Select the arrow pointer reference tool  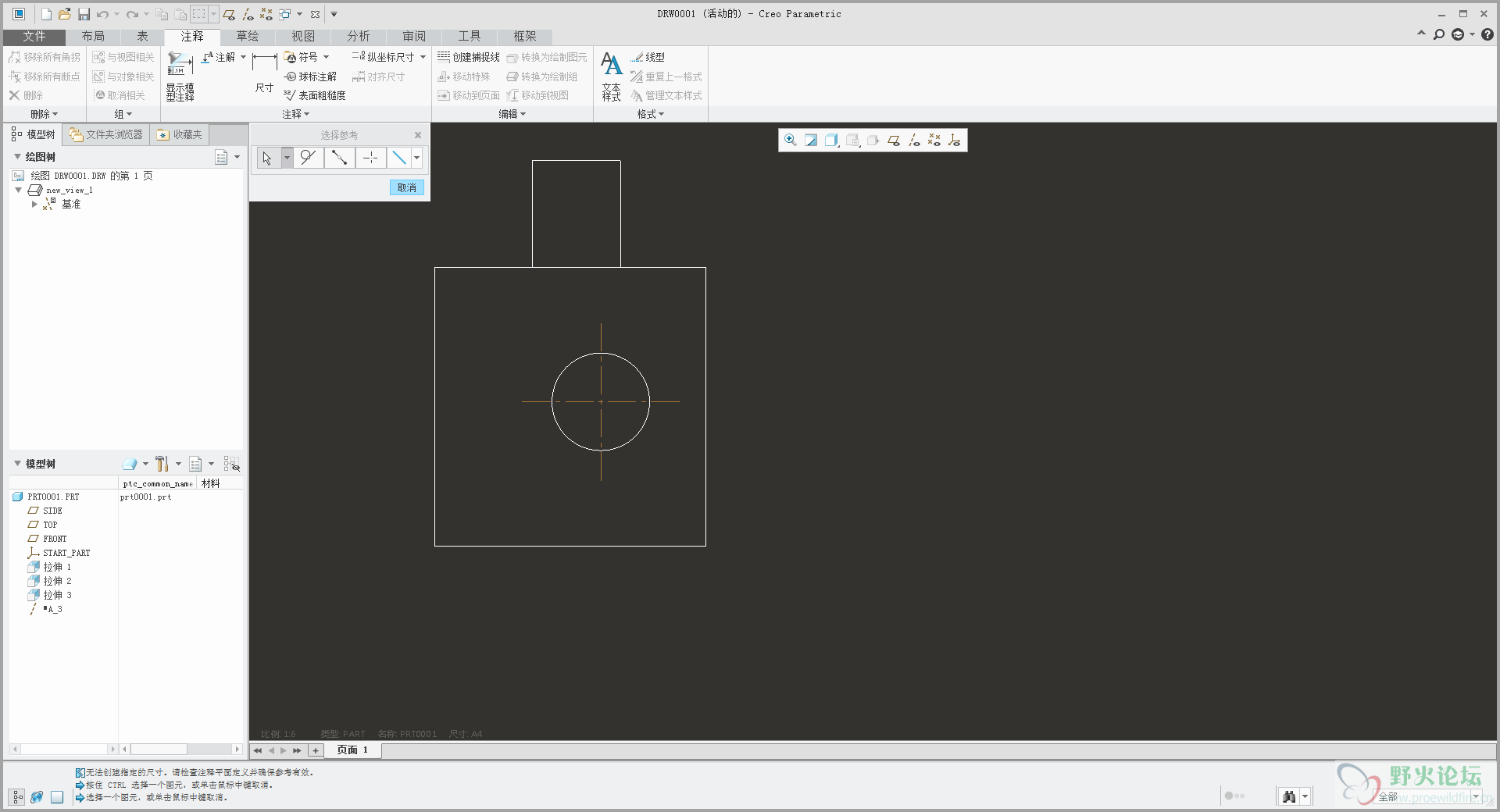267,158
